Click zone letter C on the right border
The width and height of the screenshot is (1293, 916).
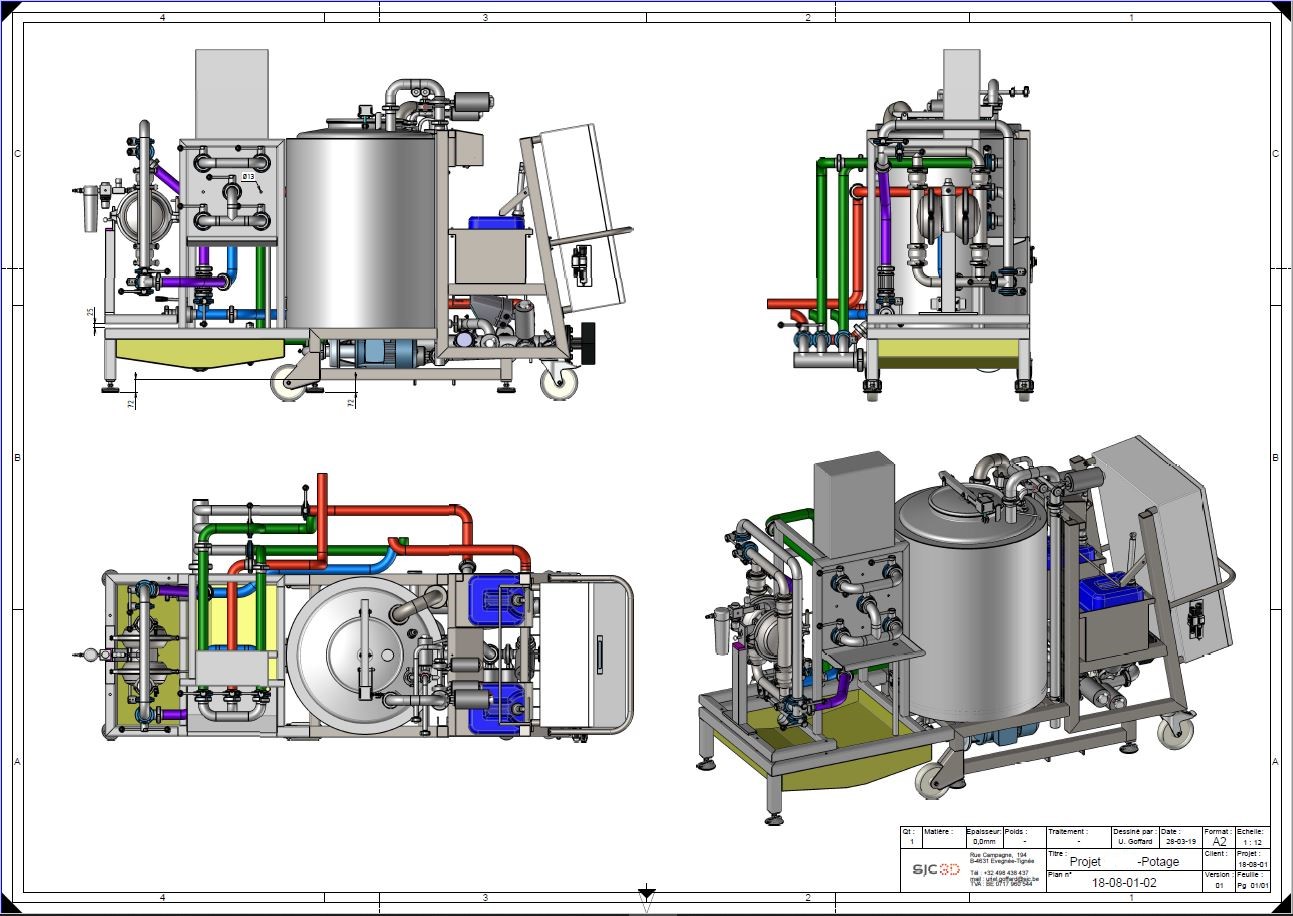point(1274,154)
